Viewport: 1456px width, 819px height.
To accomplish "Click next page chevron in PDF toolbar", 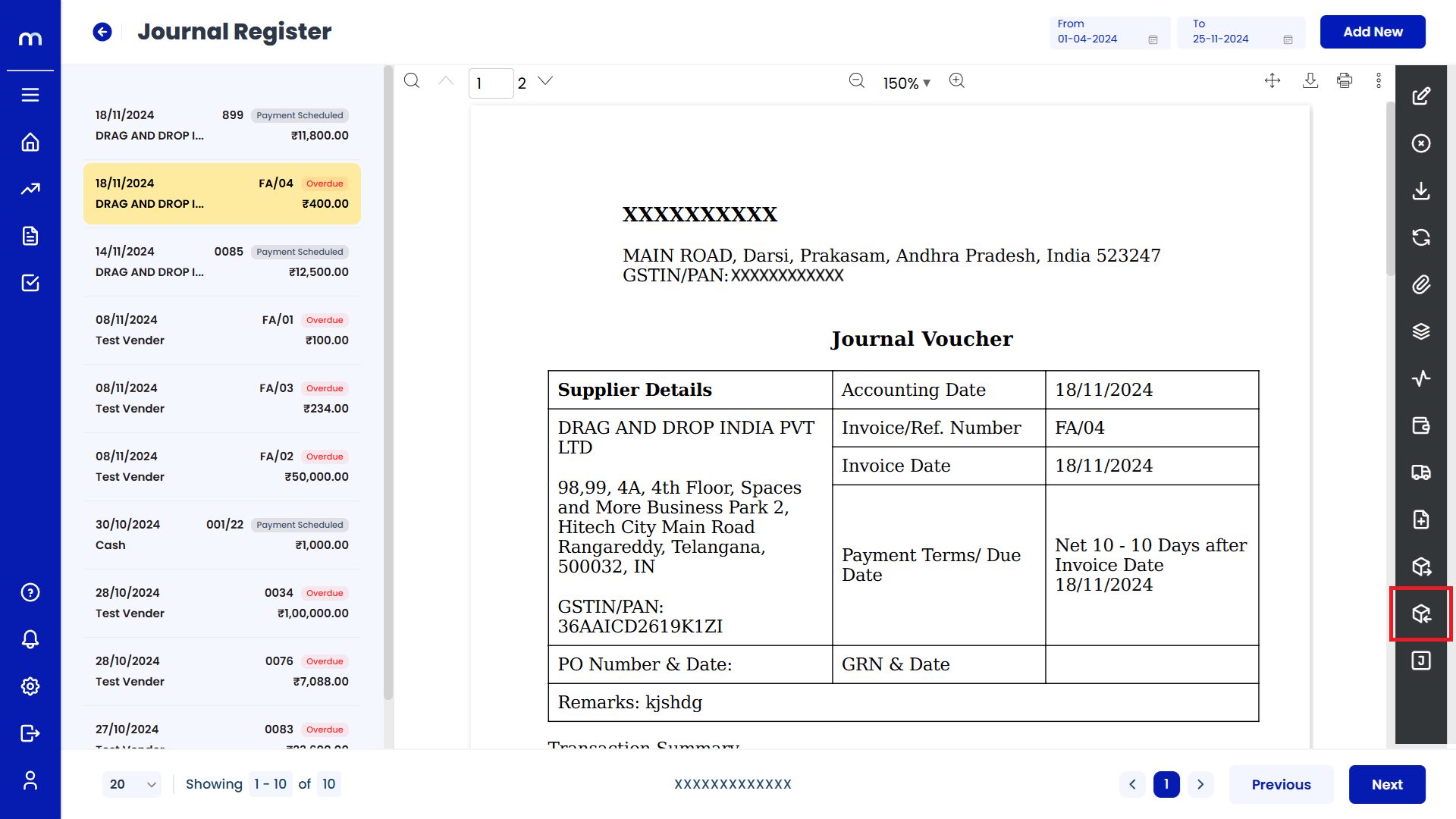I will [x=545, y=81].
